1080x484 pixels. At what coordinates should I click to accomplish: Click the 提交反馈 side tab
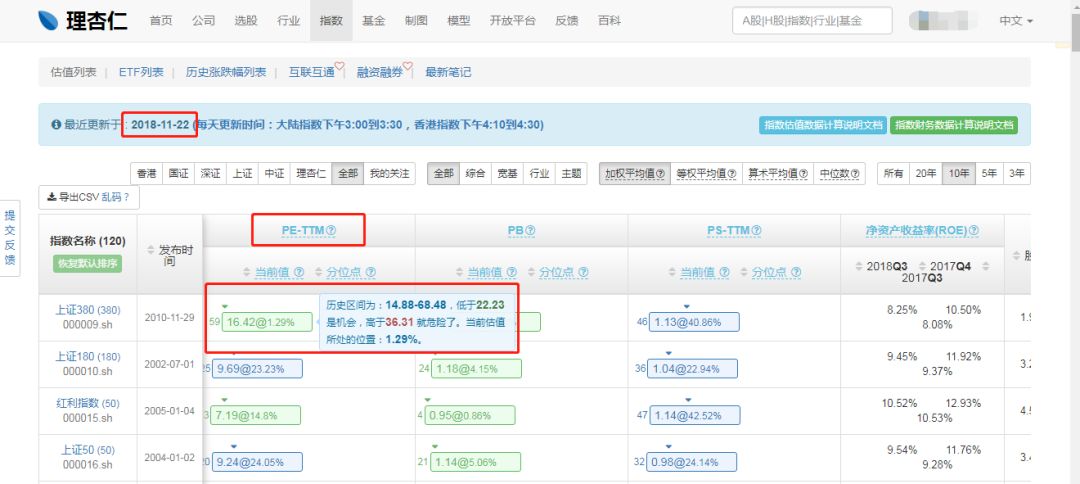coord(10,238)
